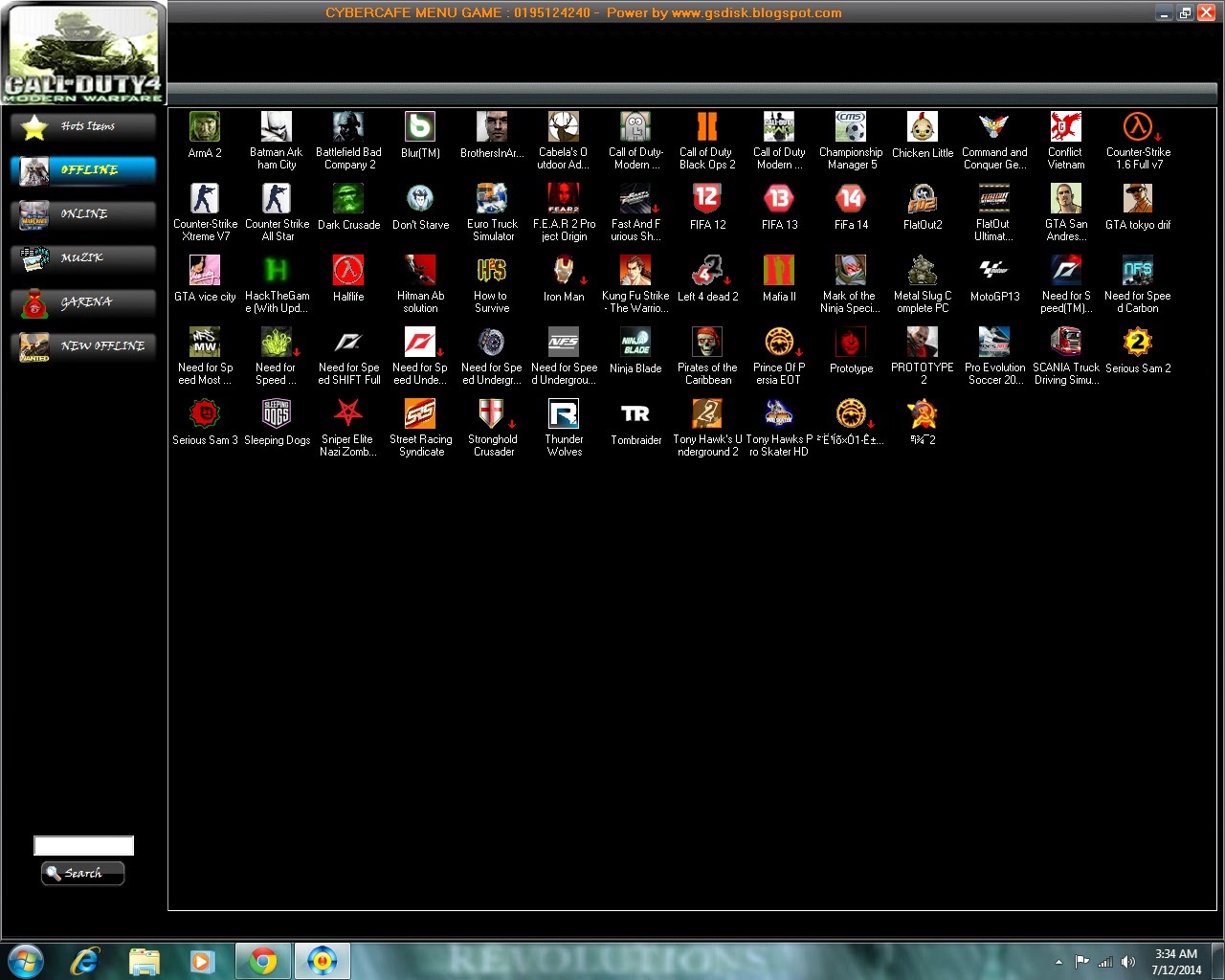Viewport: 1225px width, 980px height.
Task: Start PROTOTYPE 2 game
Action: 923,342
